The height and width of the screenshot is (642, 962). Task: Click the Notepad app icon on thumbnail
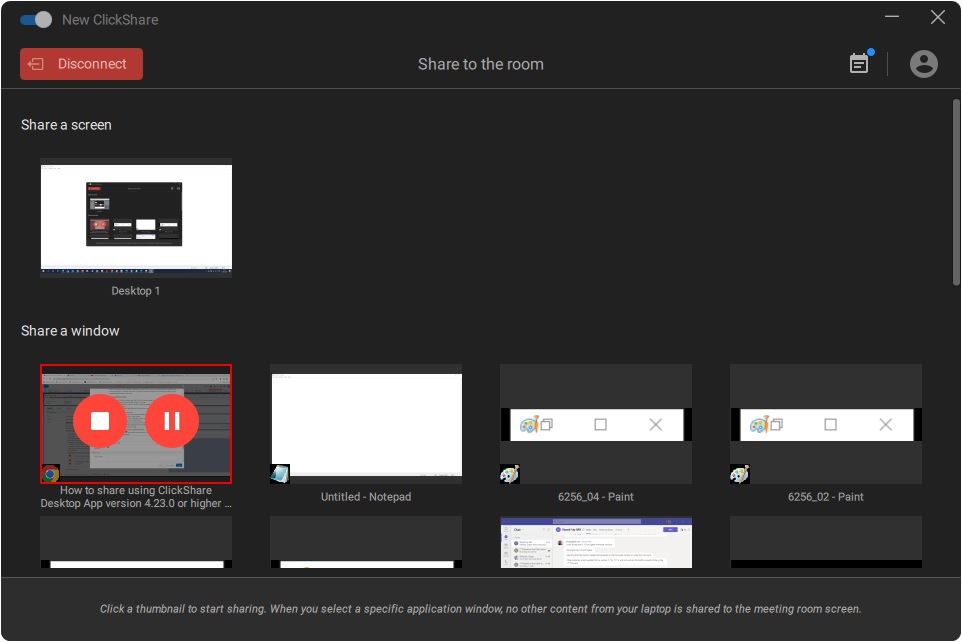[280, 474]
